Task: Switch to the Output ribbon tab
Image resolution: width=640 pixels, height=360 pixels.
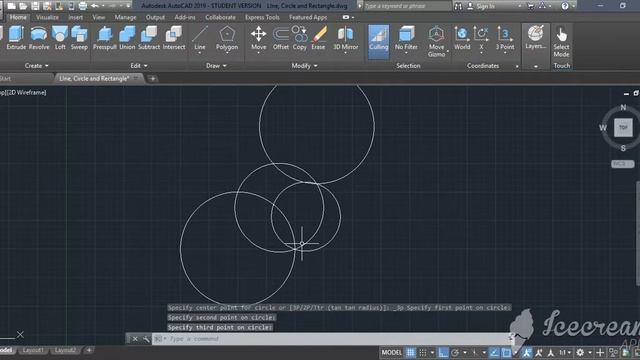Action: pos(155,17)
